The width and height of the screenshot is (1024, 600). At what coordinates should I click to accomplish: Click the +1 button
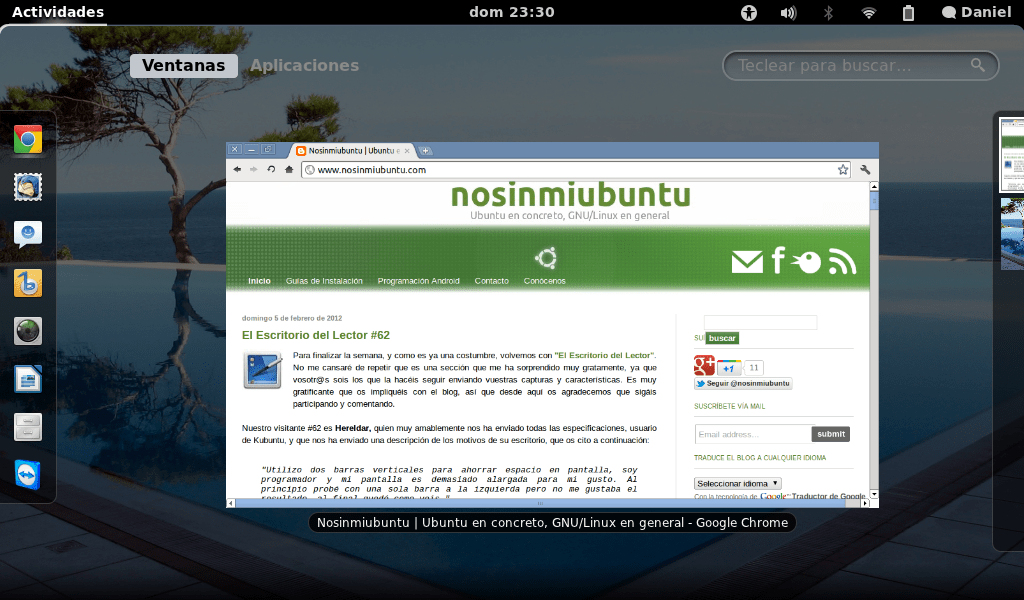pos(729,368)
